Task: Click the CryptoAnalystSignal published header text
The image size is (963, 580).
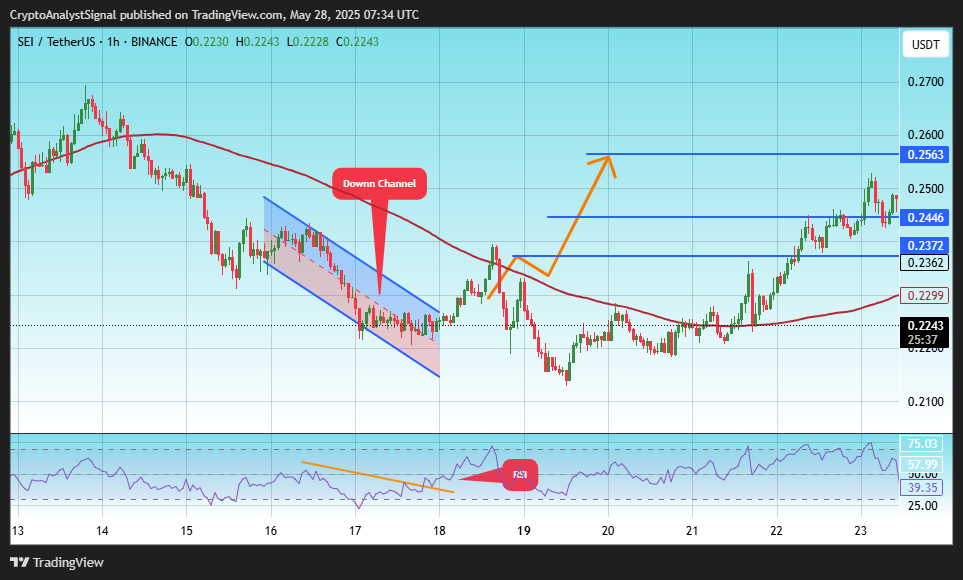Action: [x=214, y=15]
